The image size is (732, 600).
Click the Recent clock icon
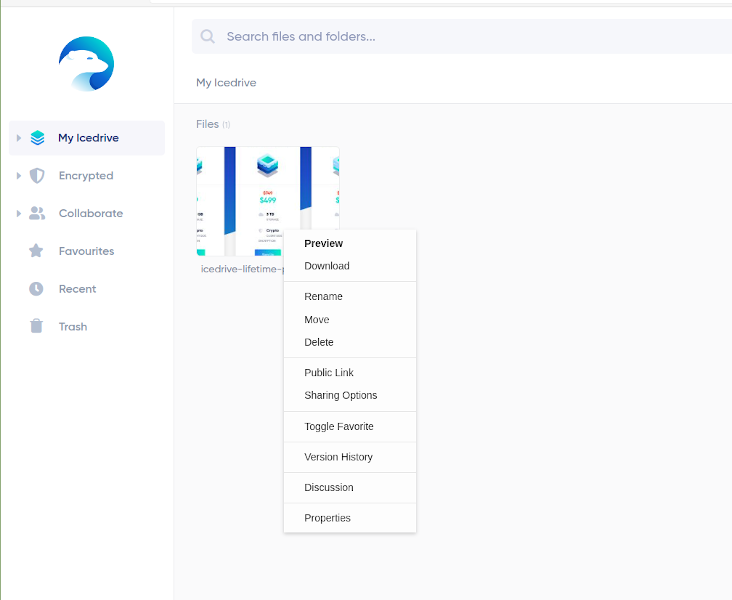coord(37,289)
